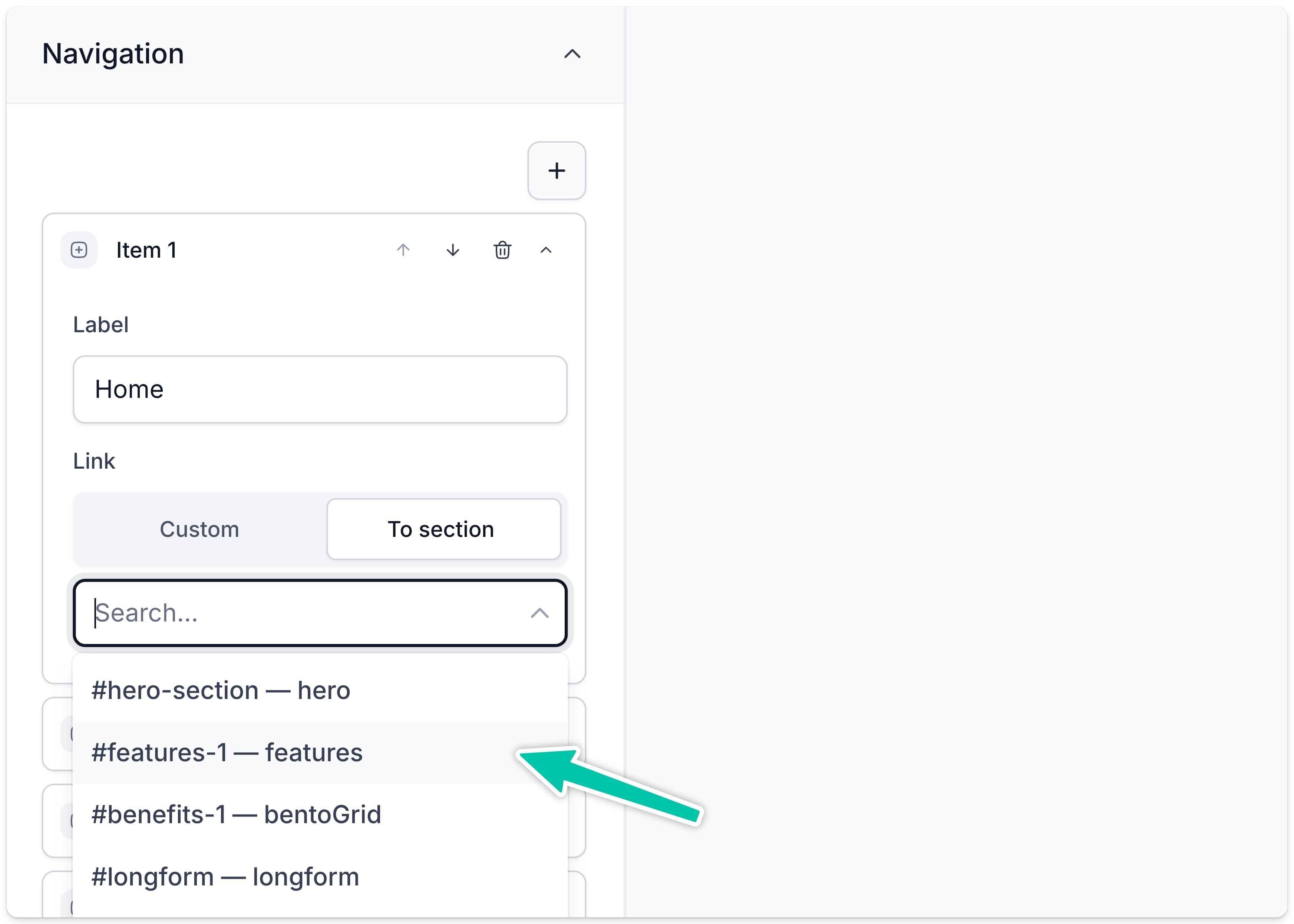The width and height of the screenshot is (1294, 924).
Task: Choose #longform — longform in the list
Action: pos(225,876)
